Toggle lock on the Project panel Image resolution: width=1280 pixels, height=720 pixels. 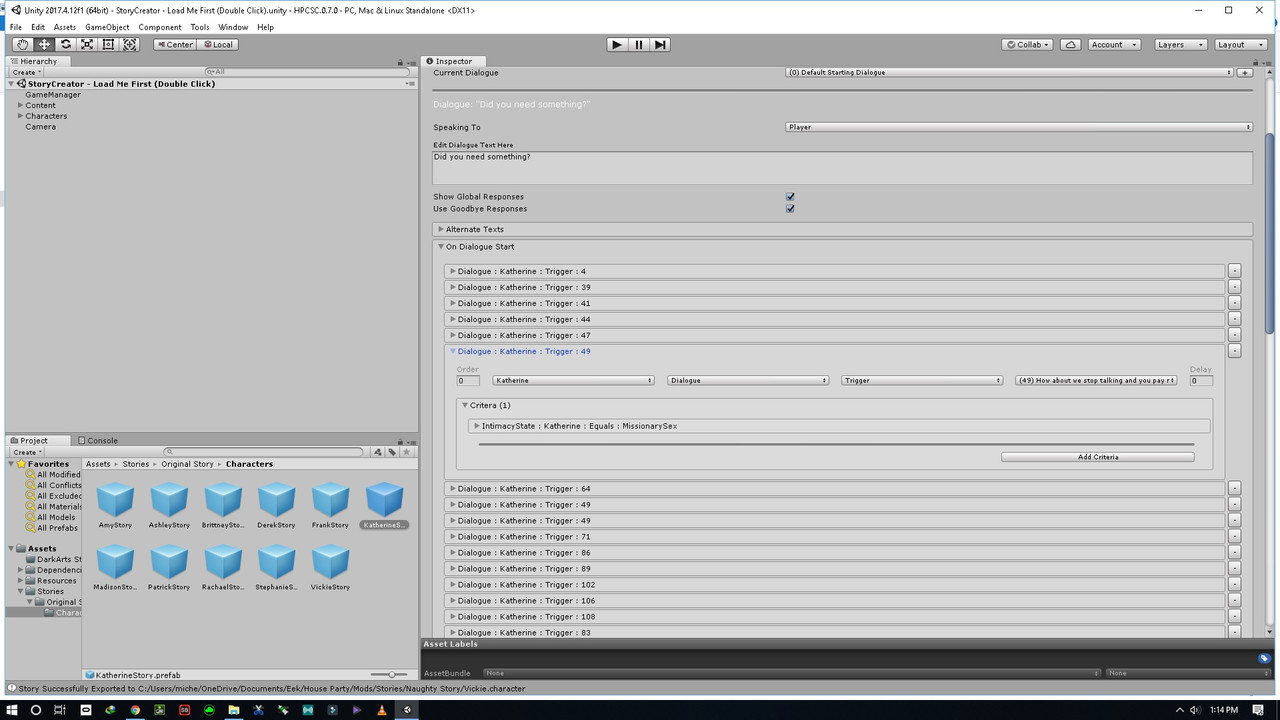click(x=400, y=441)
